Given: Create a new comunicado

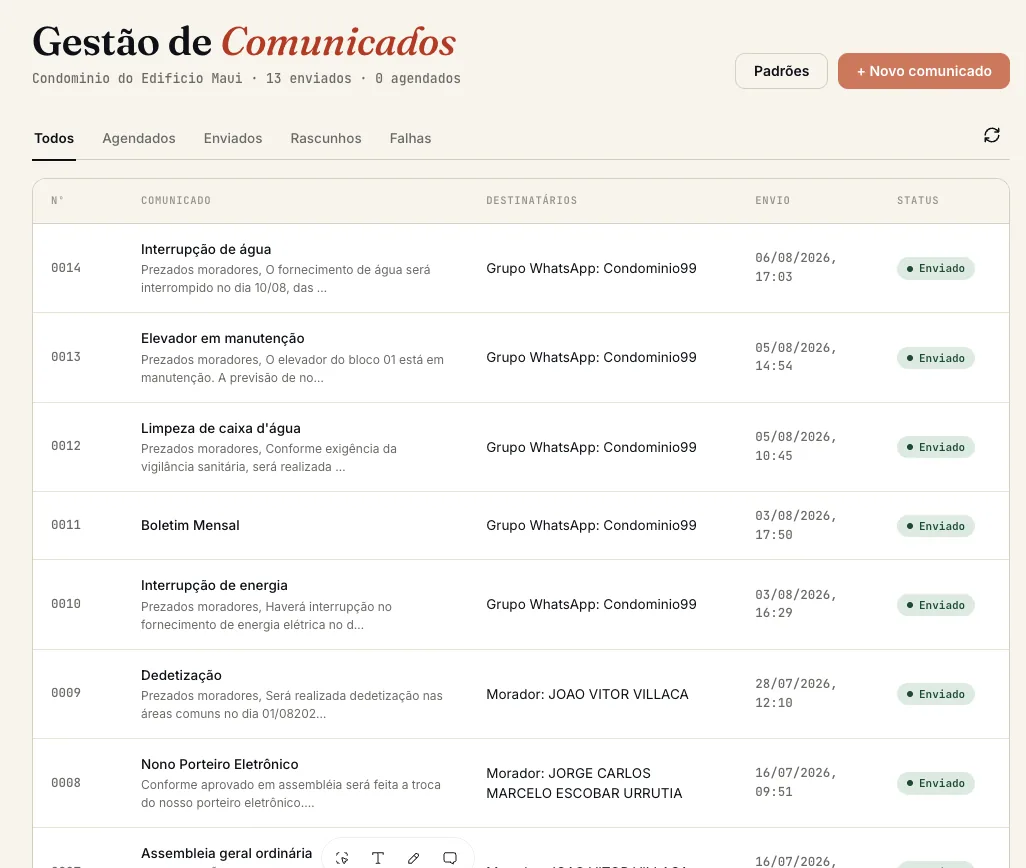Looking at the screenshot, I should click(923, 71).
